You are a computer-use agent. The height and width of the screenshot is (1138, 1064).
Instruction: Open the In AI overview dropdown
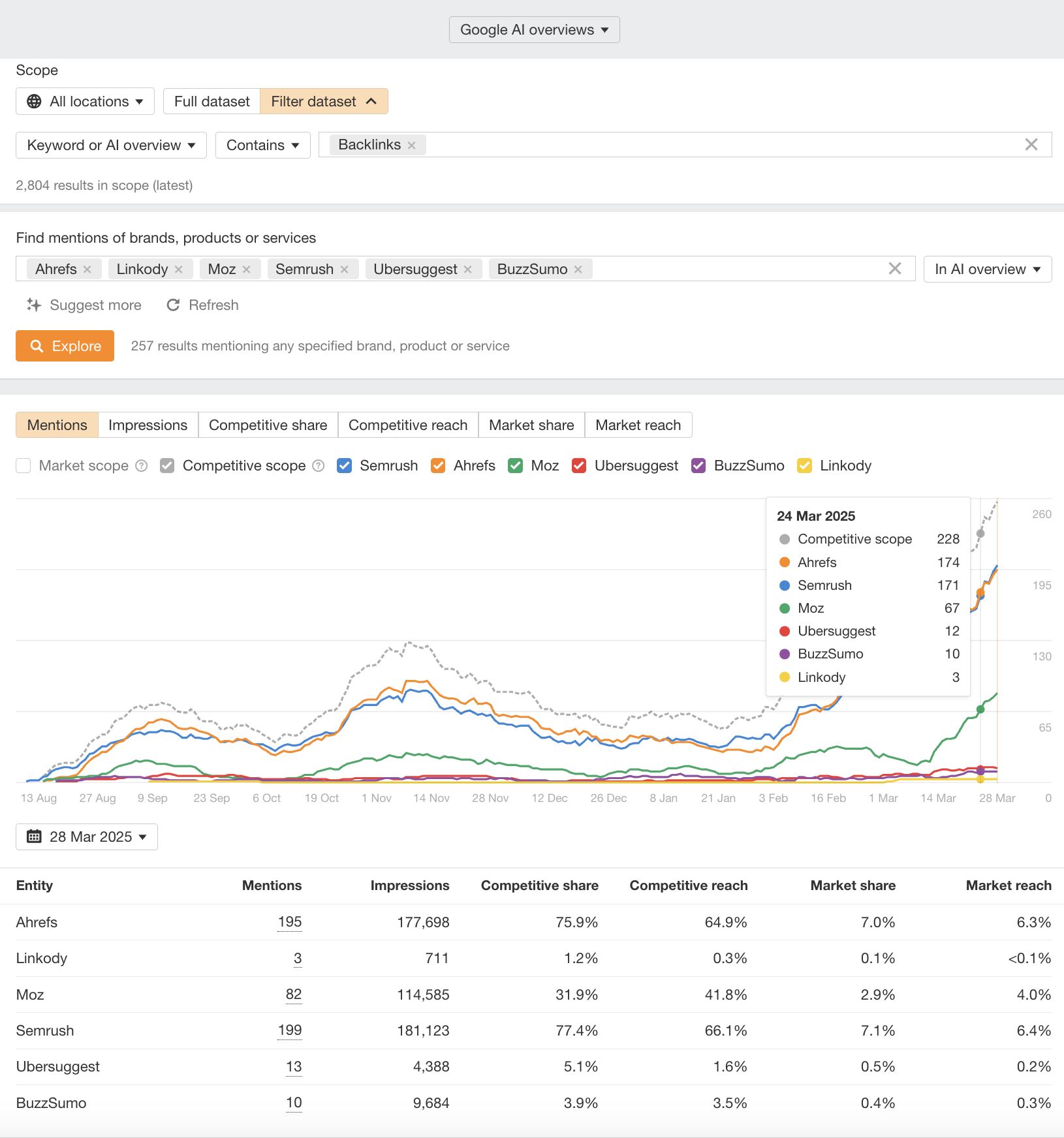pyautogui.click(x=986, y=269)
